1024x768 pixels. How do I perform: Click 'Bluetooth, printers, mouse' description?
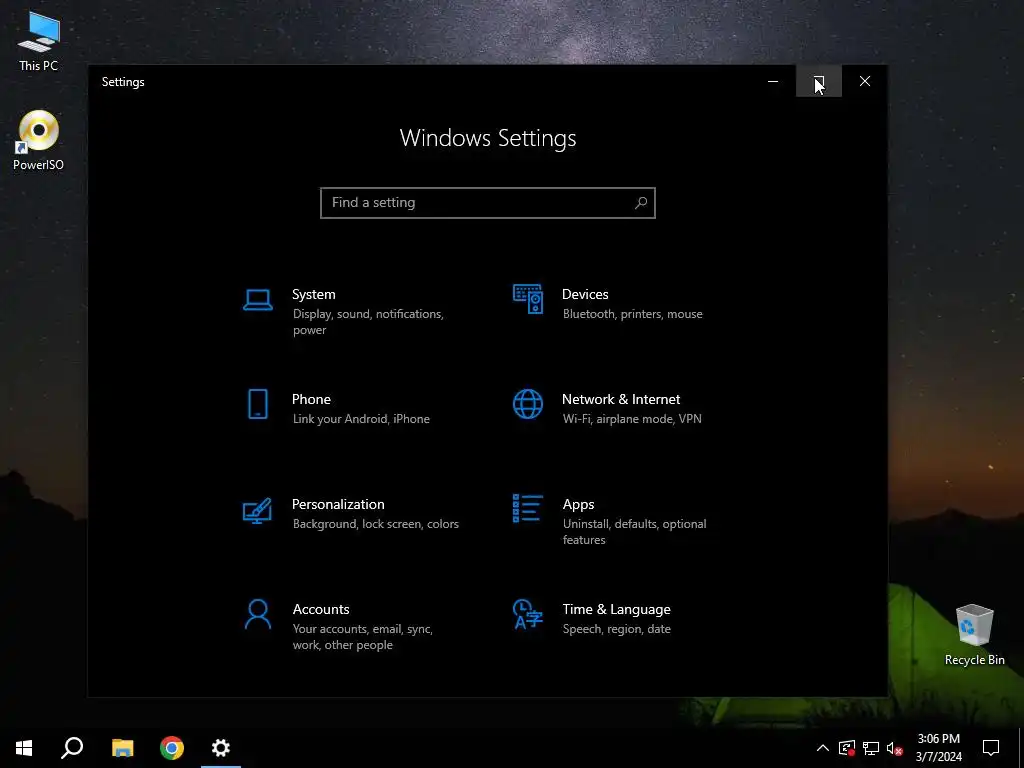point(633,314)
